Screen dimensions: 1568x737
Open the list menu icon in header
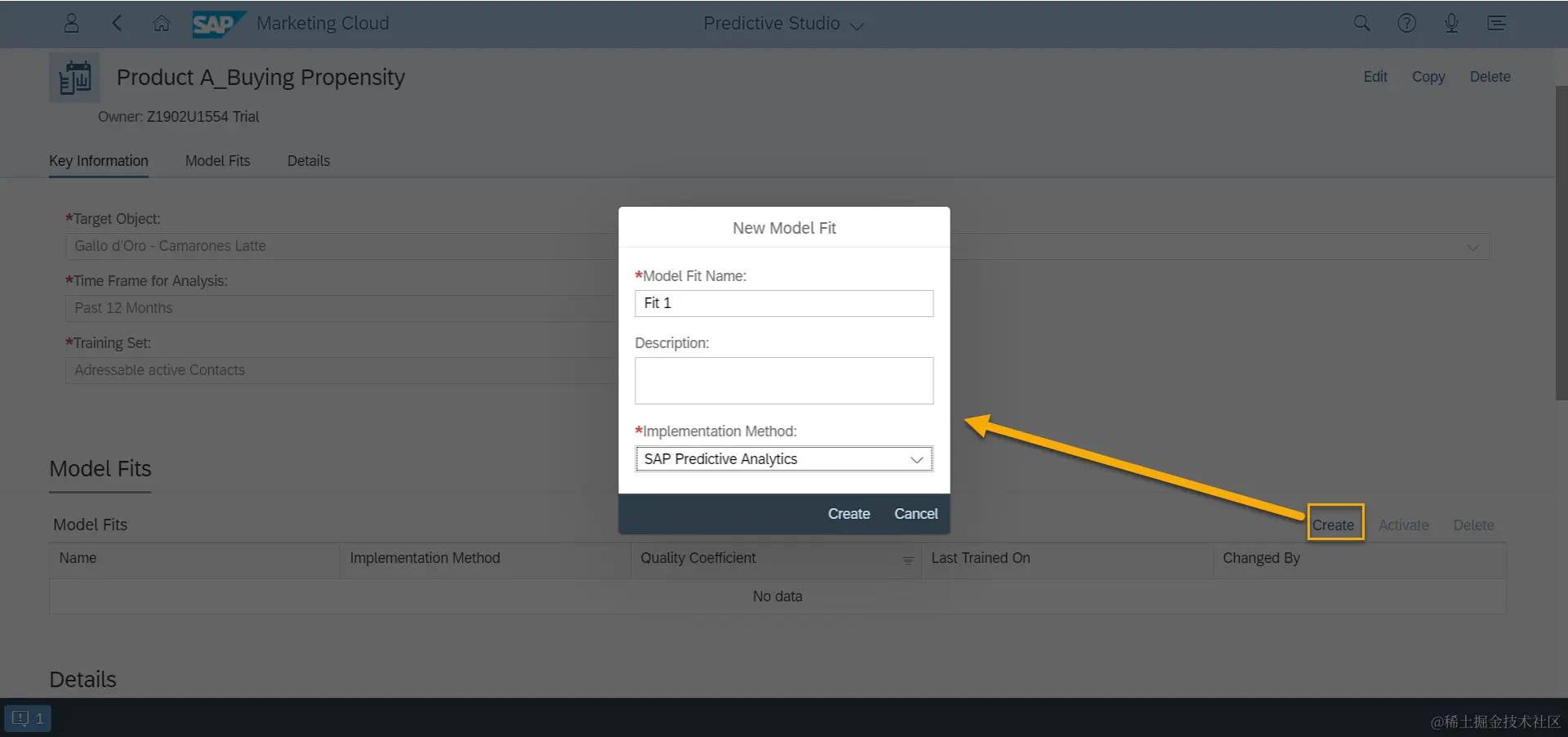tap(1496, 23)
